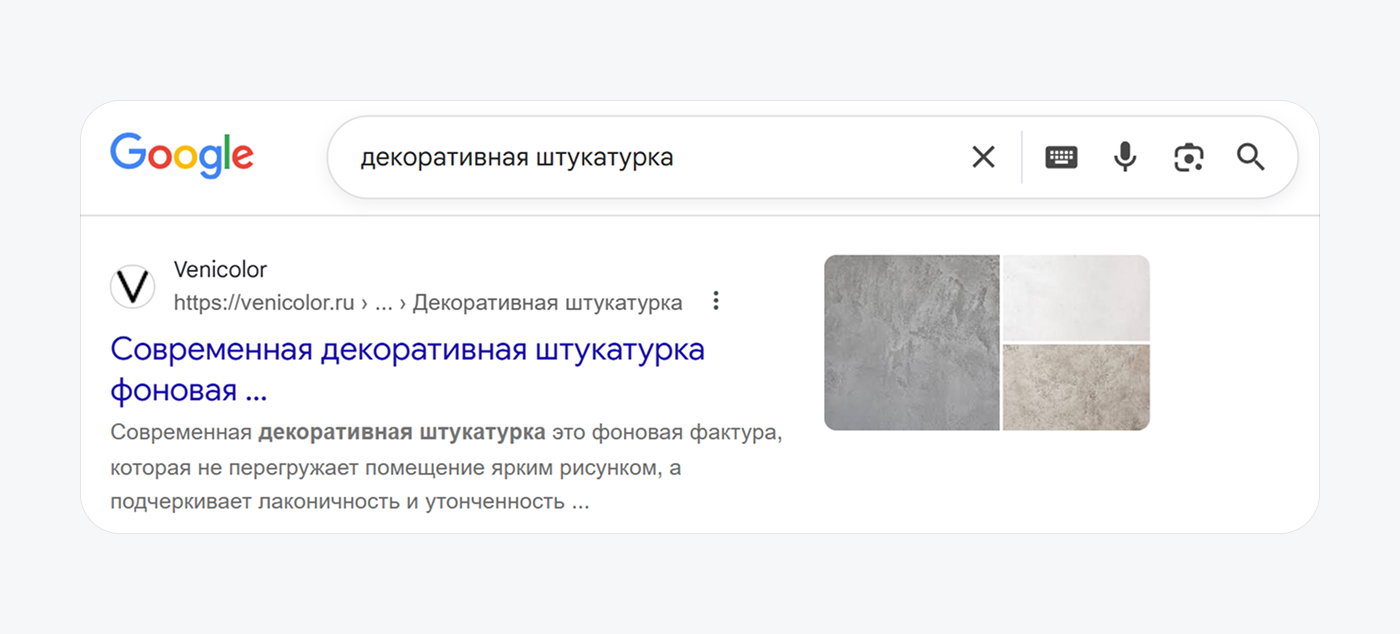Open the white plaster texture thumbnail

pos(1076,298)
